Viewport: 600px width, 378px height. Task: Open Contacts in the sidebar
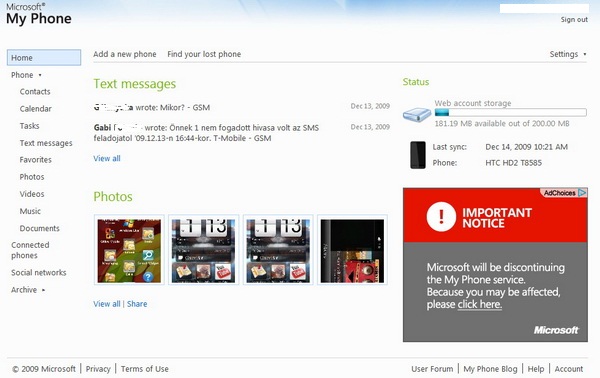[35, 92]
